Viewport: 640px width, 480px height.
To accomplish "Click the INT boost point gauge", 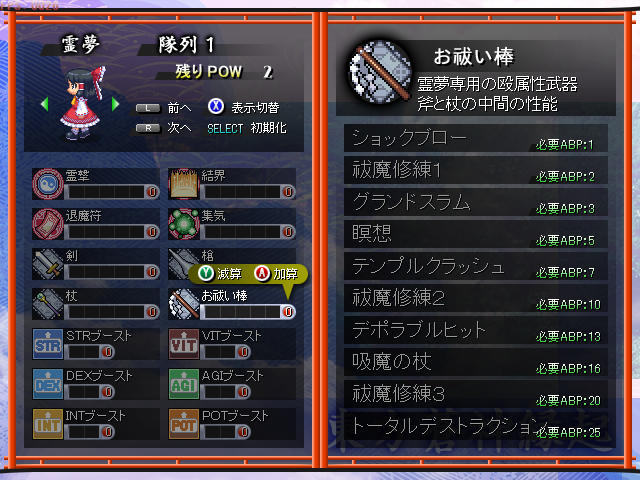I will pos(89,431).
